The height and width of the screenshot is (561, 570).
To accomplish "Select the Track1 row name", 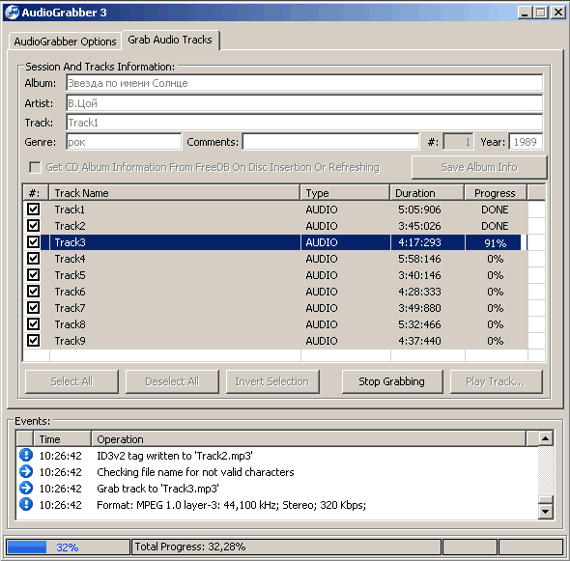I will [x=69, y=209].
